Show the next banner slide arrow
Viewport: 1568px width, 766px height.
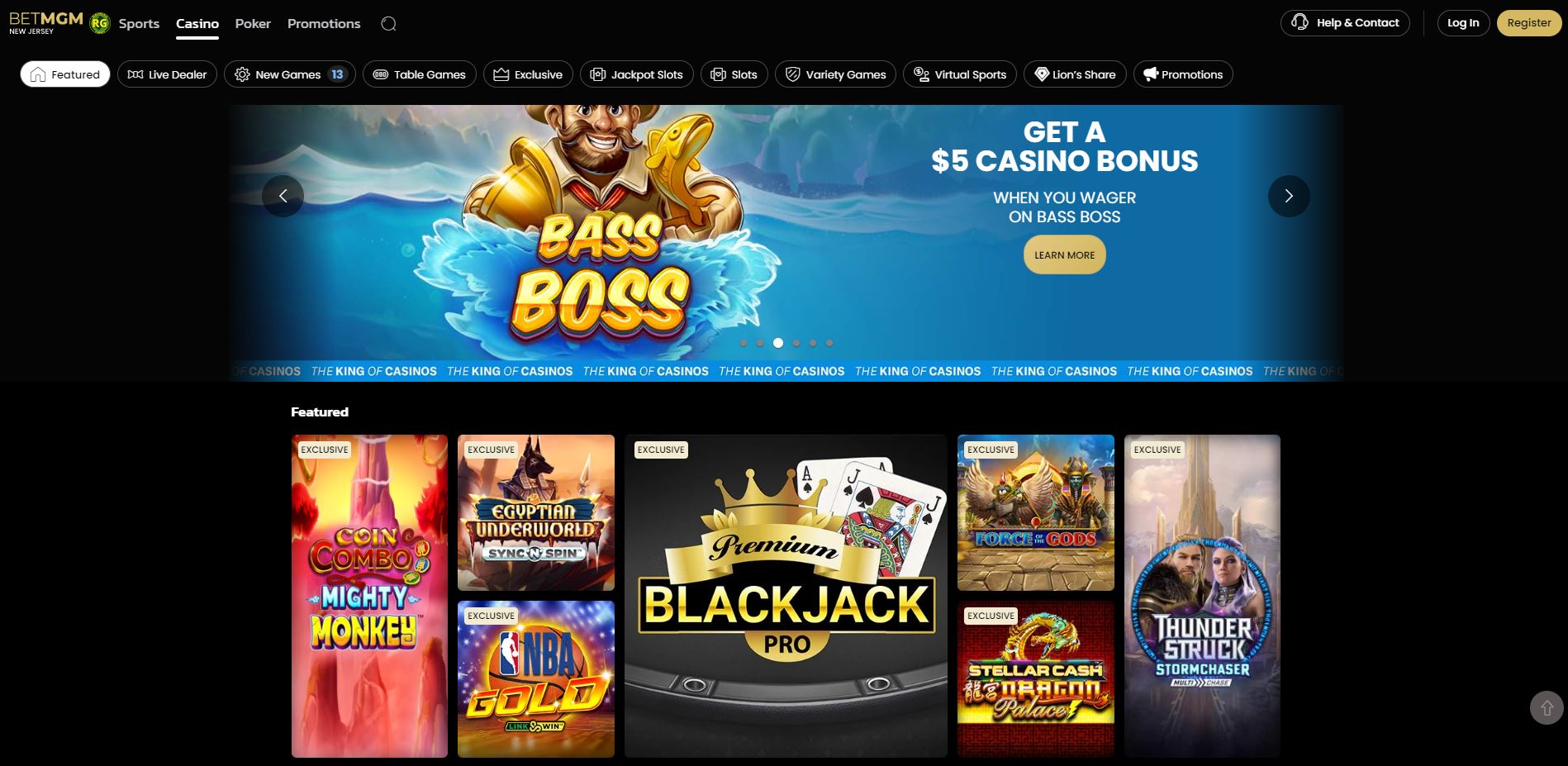[x=1289, y=196]
